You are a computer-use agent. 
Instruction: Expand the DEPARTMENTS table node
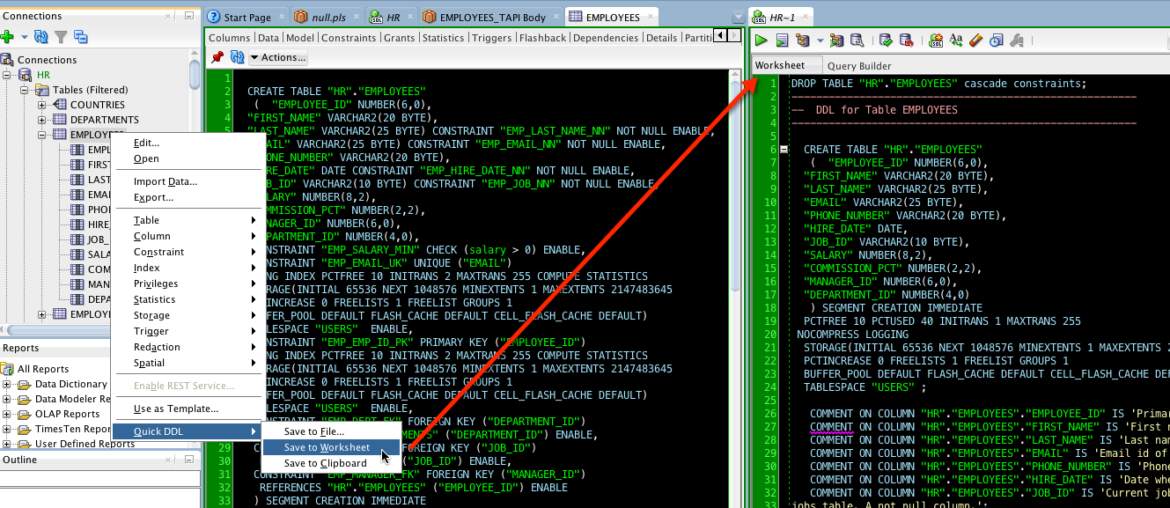pyautogui.click(x=43, y=120)
